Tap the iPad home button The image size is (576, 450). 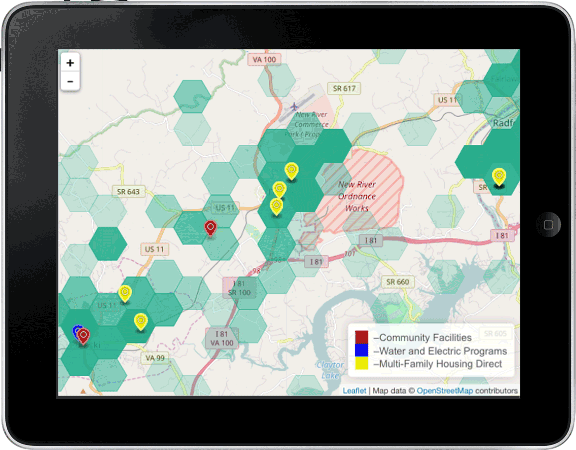(548, 224)
